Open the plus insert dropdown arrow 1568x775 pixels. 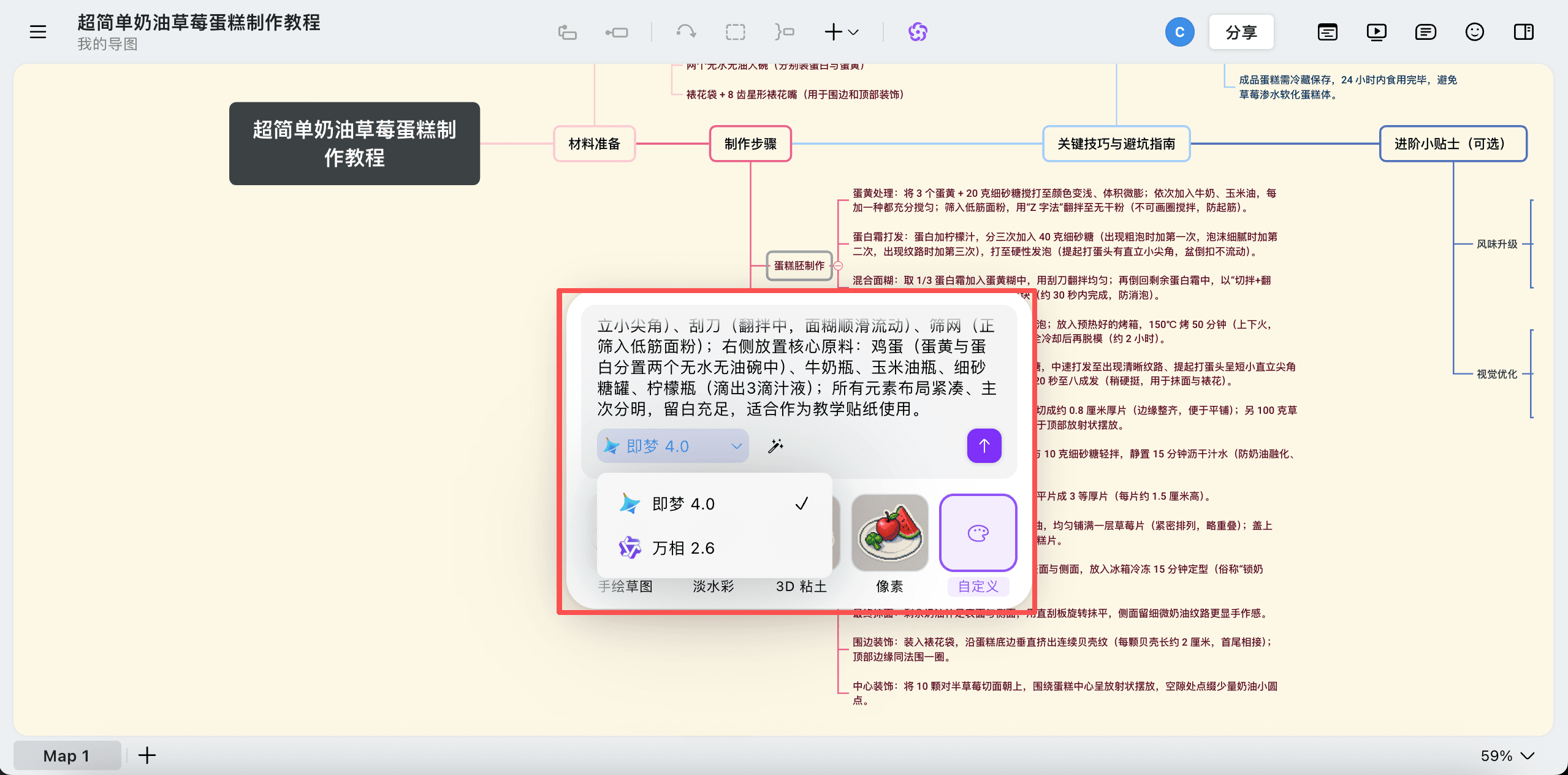click(853, 32)
